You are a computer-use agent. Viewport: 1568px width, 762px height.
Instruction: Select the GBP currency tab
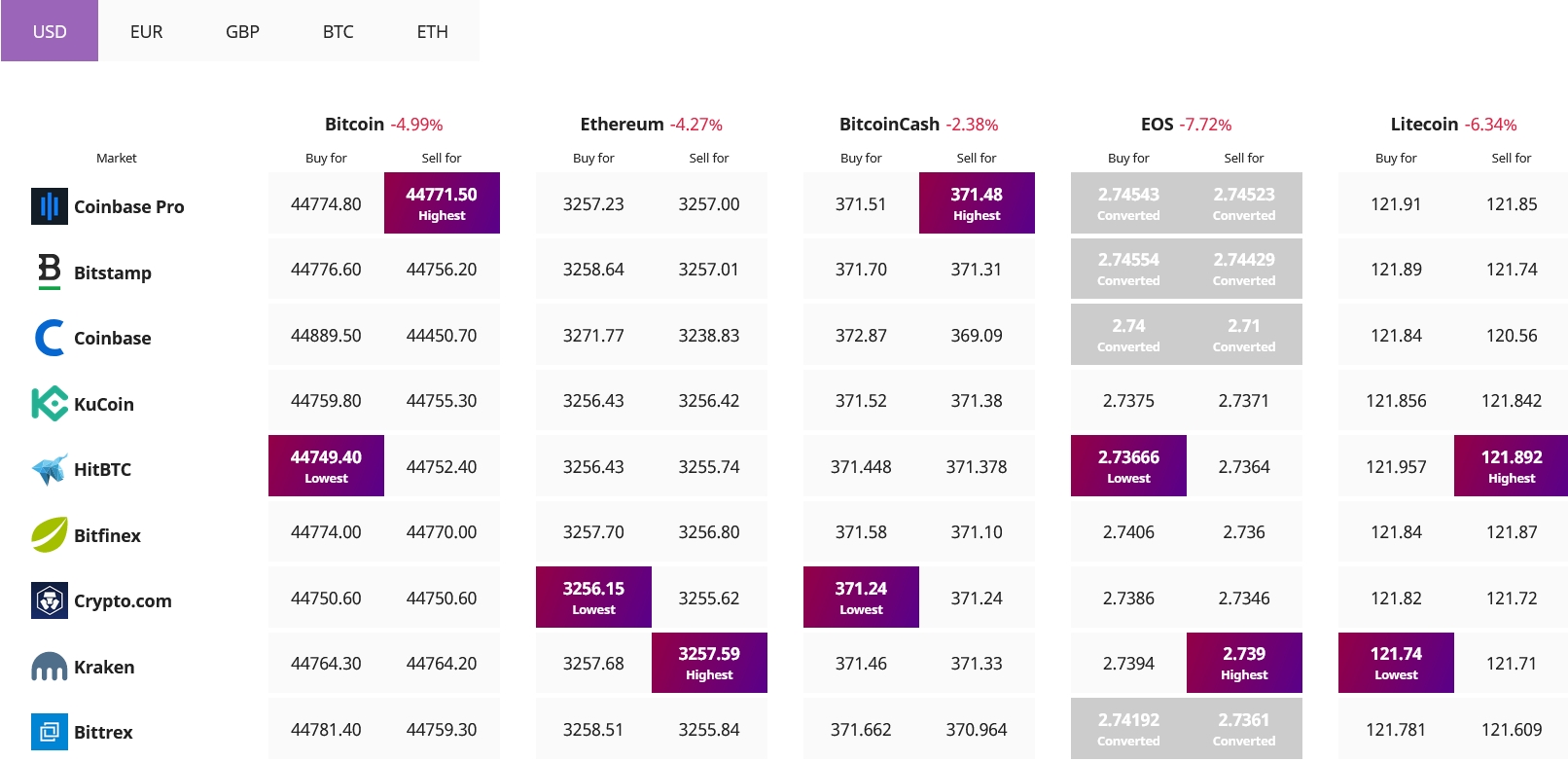pos(242,31)
